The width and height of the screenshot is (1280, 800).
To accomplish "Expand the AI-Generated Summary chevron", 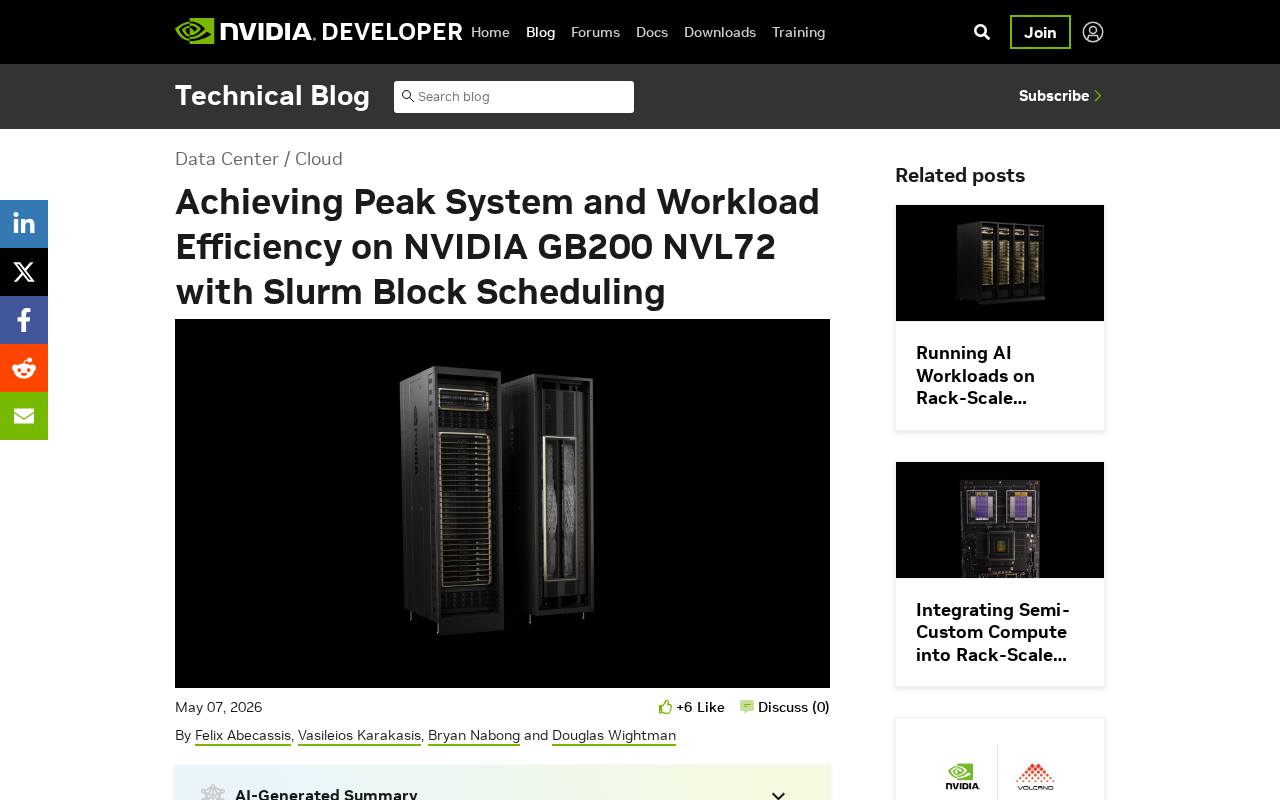I will pos(778,795).
